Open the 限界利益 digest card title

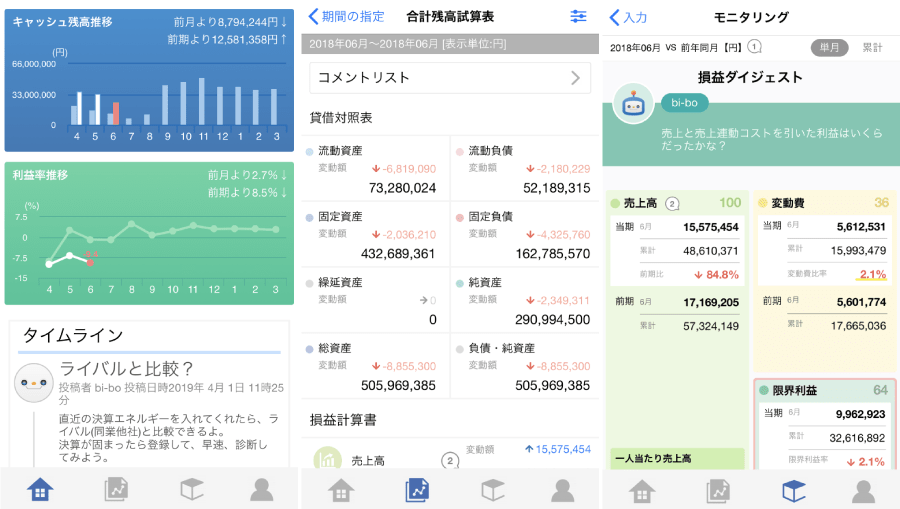click(794, 391)
